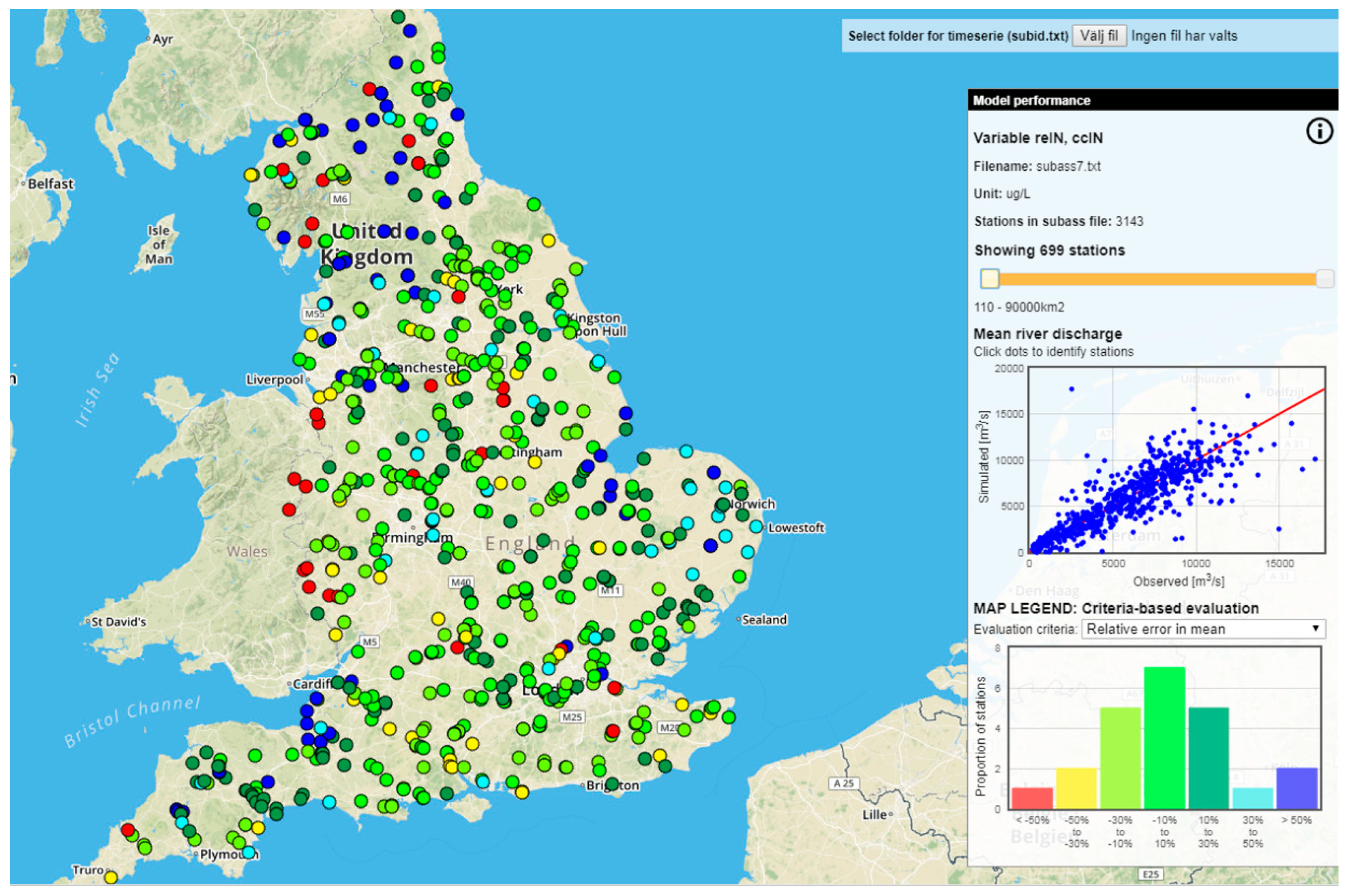1349x896 pixels.
Task: Click the yellow bar for -50% to -30%
Action: [1076, 788]
